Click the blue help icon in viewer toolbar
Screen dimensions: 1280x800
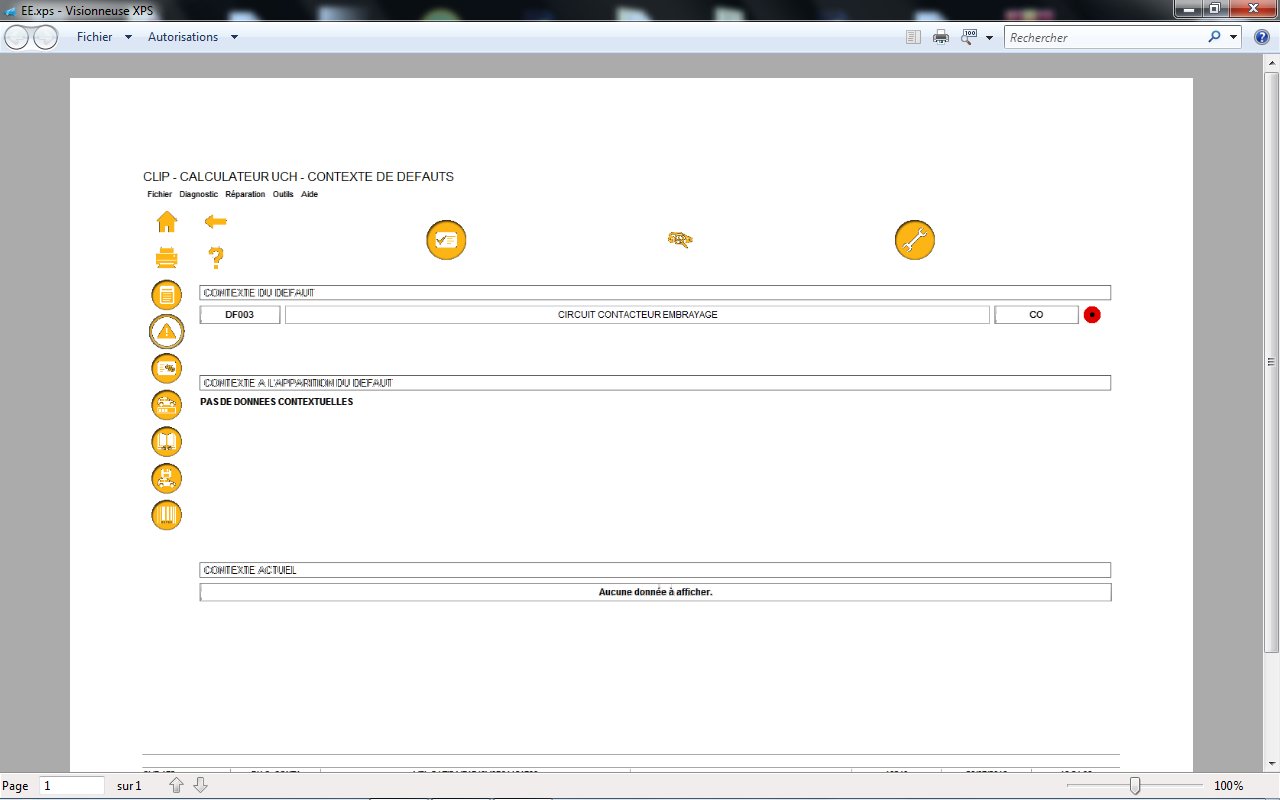[x=1262, y=37]
